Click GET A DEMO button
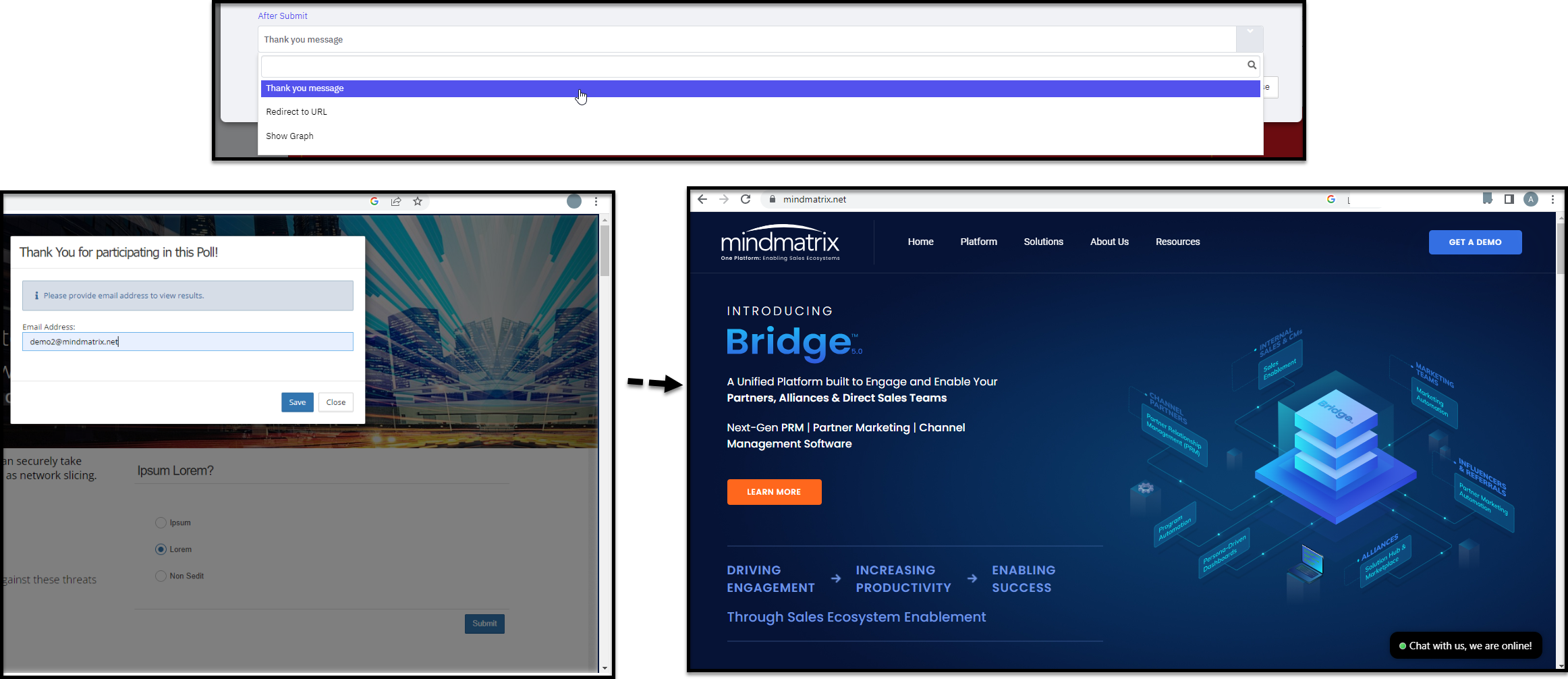The width and height of the screenshot is (1568, 679). tap(1475, 242)
